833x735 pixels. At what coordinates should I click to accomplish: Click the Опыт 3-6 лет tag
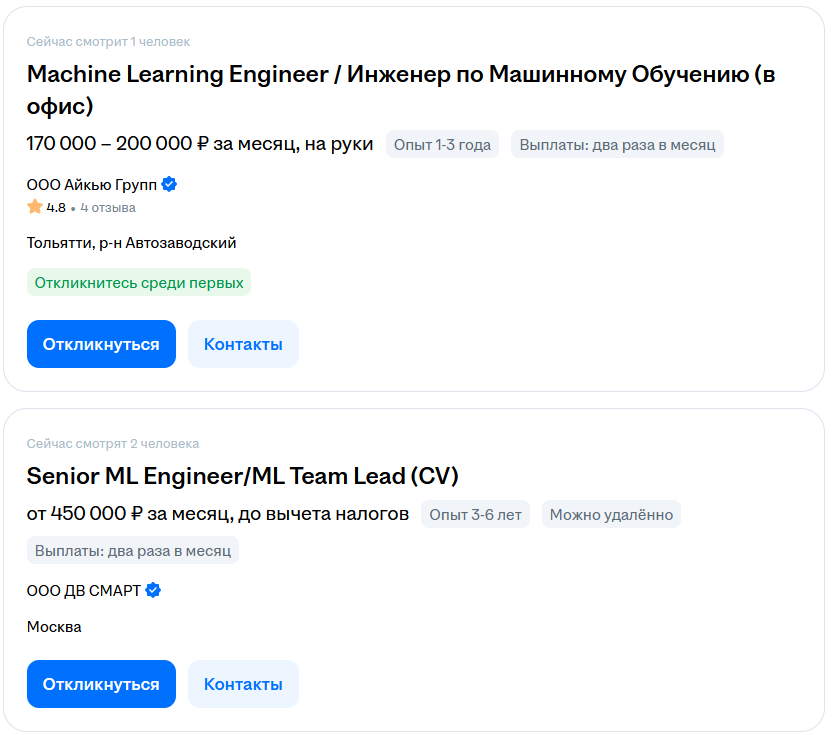point(475,515)
